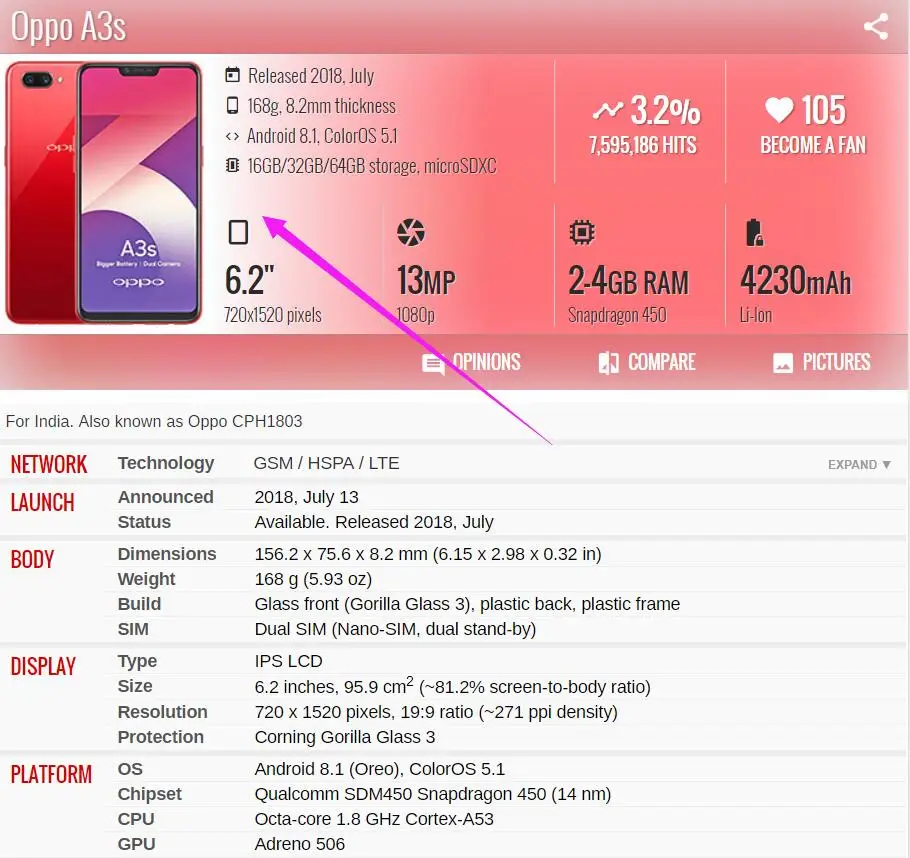Image resolution: width=910 pixels, height=858 pixels.
Task: Click the PLATFORM section heading
Action: pos(51,774)
